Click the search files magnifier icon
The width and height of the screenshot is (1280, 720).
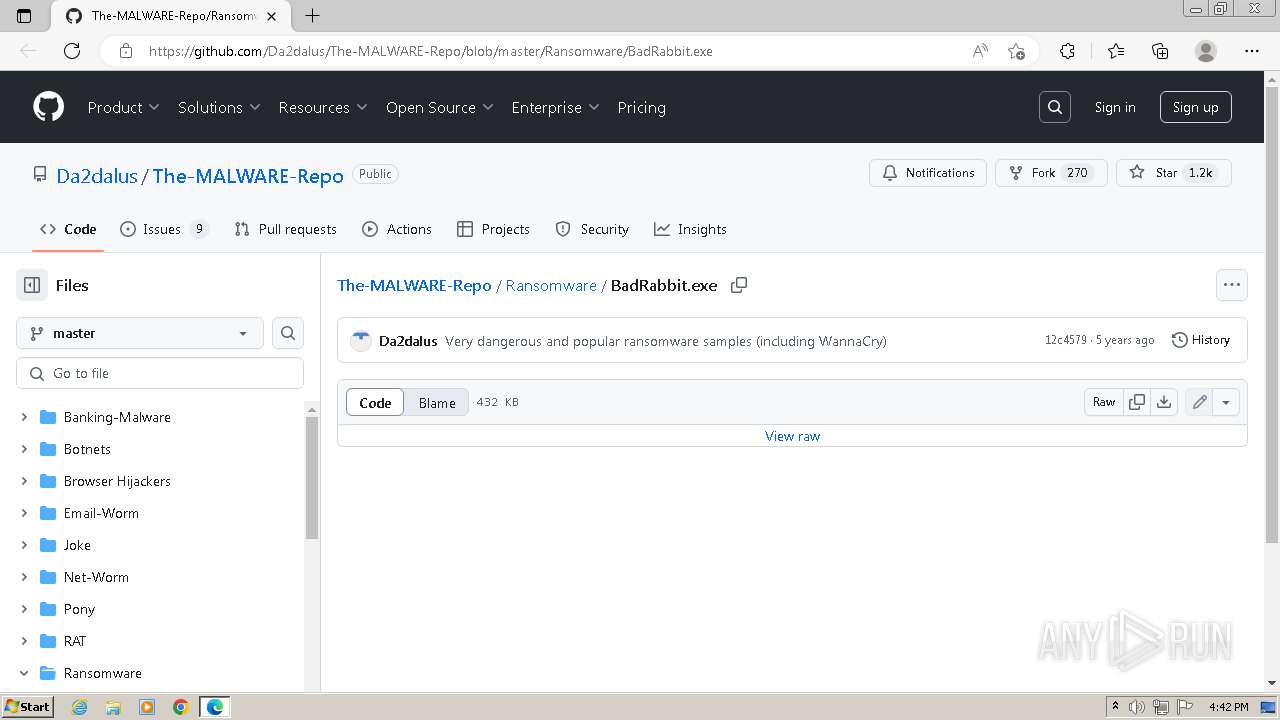coord(288,333)
